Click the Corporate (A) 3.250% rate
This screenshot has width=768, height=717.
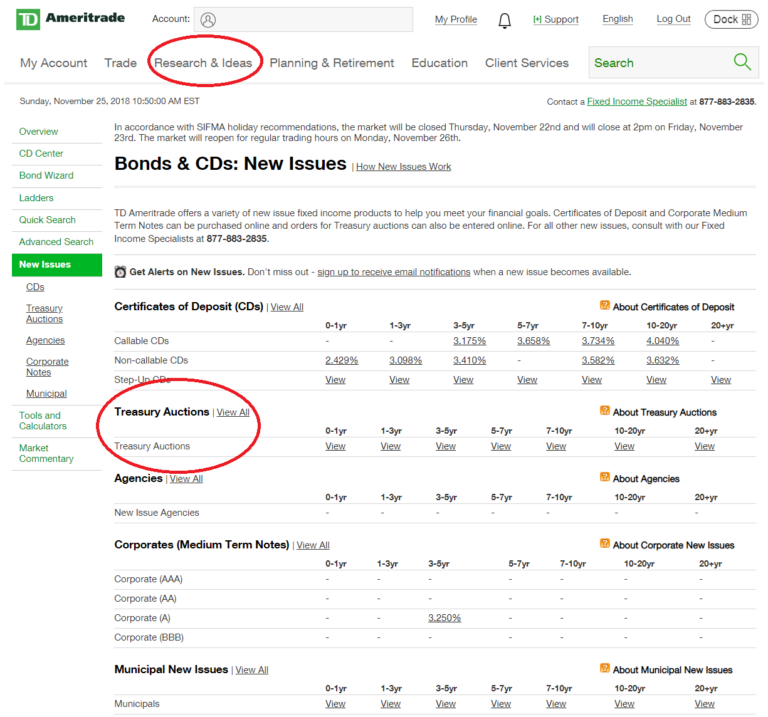(444, 618)
